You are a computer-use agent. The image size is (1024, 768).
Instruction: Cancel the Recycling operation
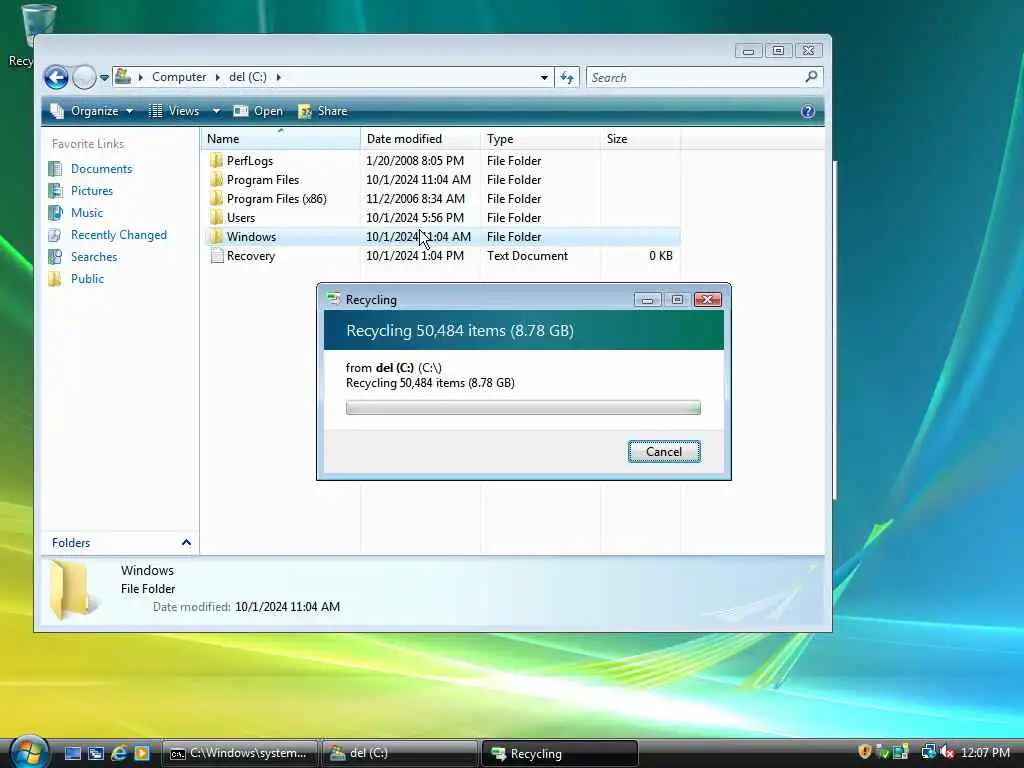tap(664, 452)
